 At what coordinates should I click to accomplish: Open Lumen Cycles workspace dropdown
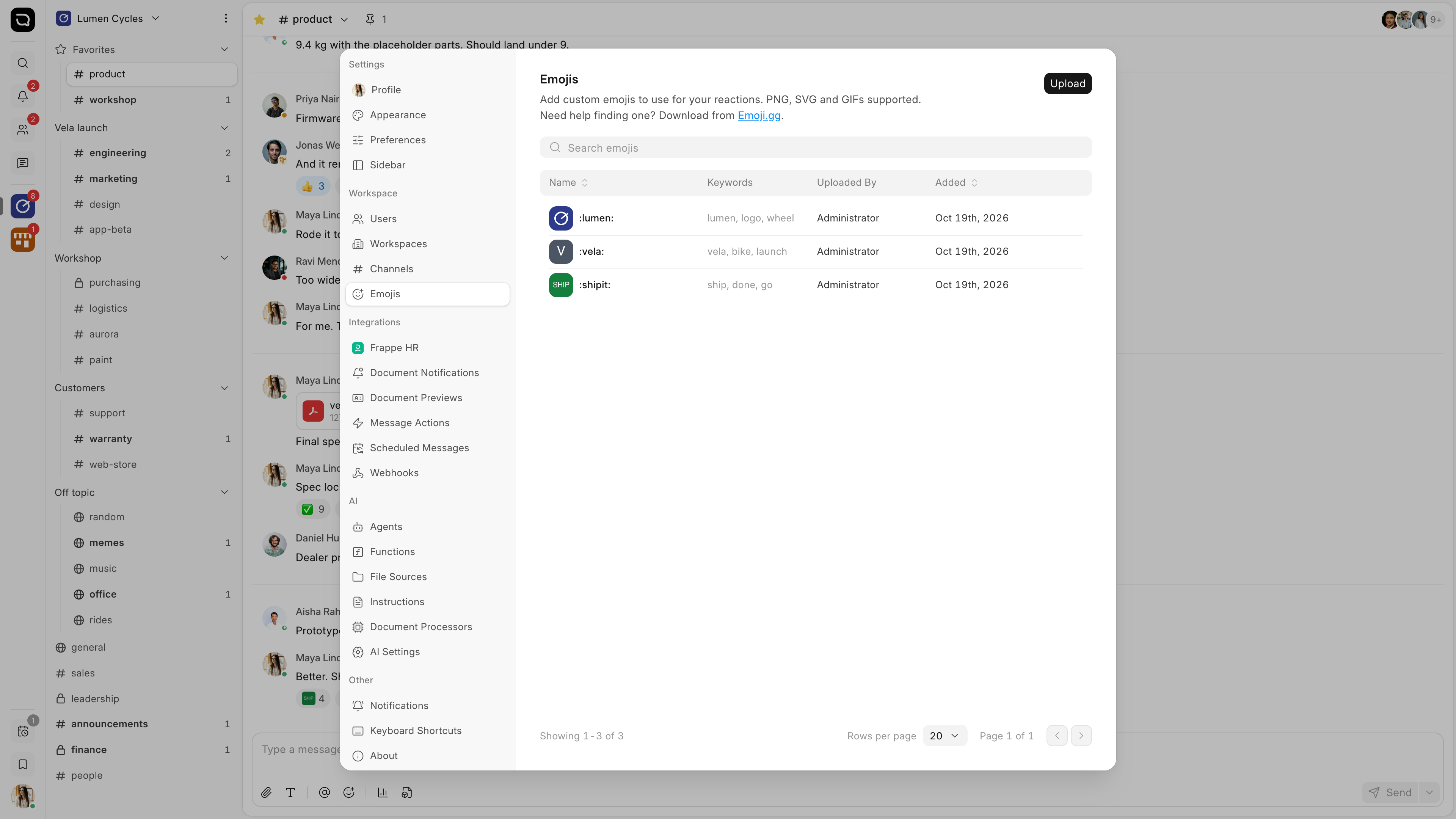click(108, 18)
